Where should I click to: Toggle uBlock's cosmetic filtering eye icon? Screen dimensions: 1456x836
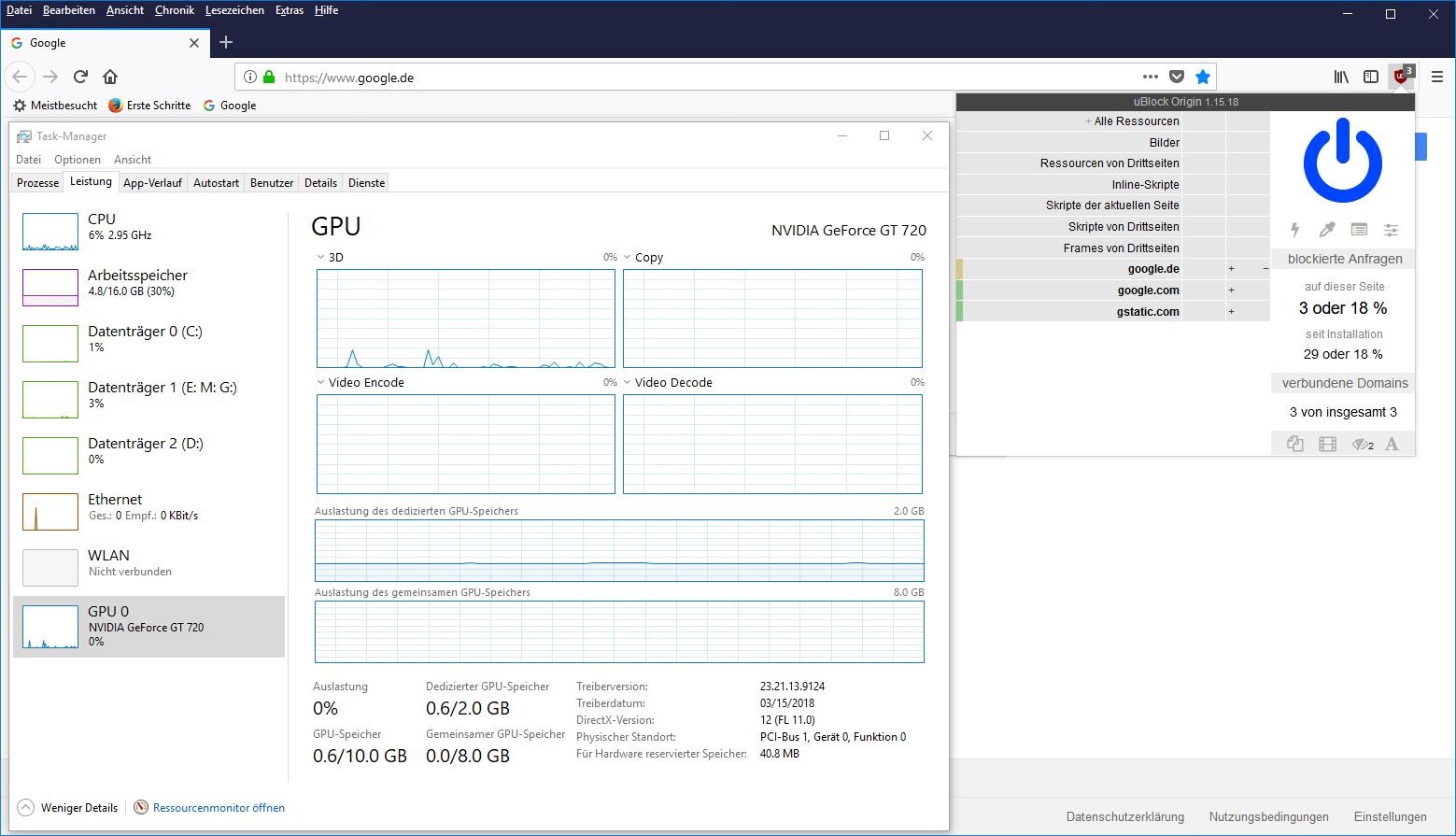1362,445
